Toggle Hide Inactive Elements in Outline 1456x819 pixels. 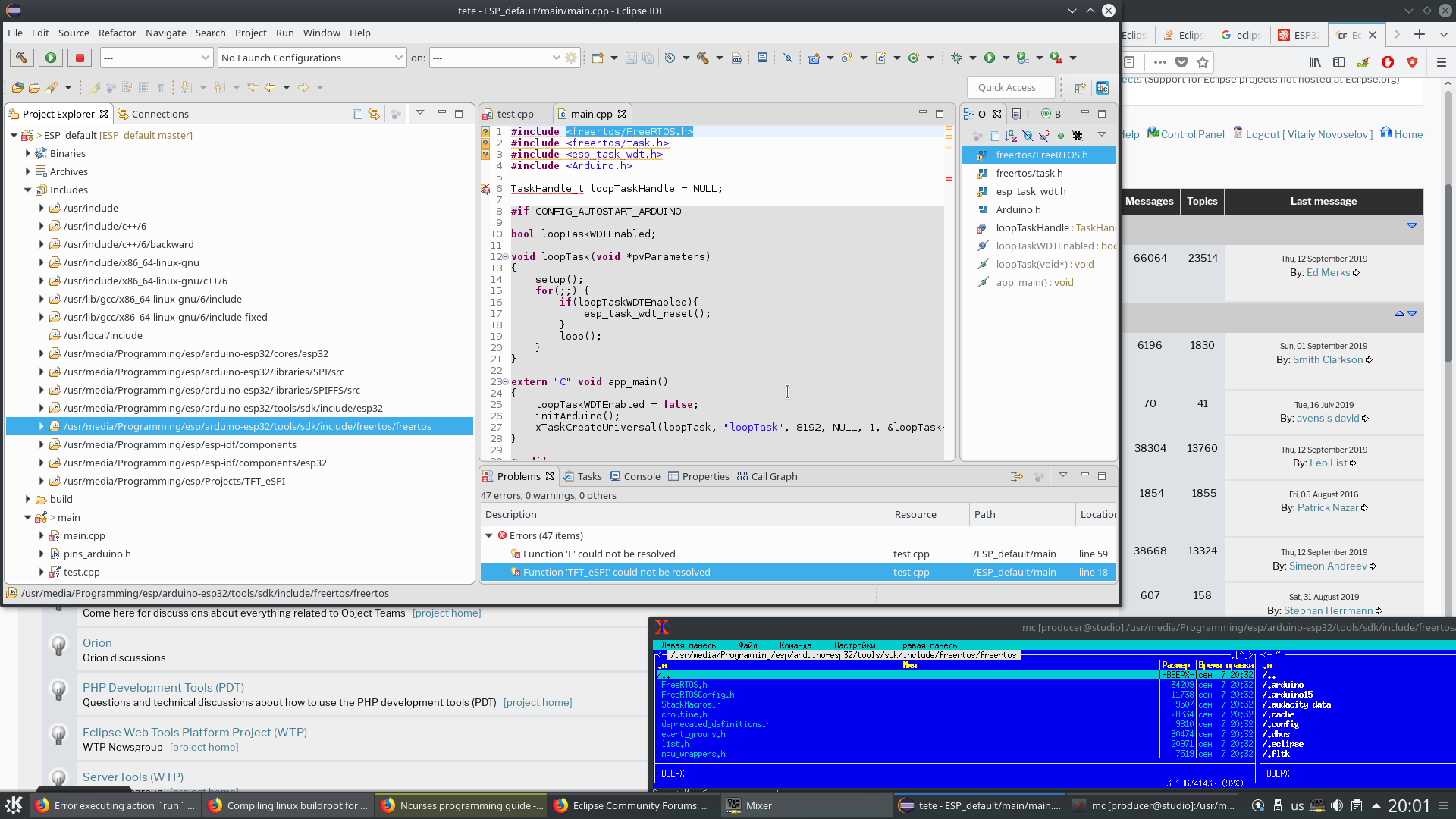coord(1078,136)
